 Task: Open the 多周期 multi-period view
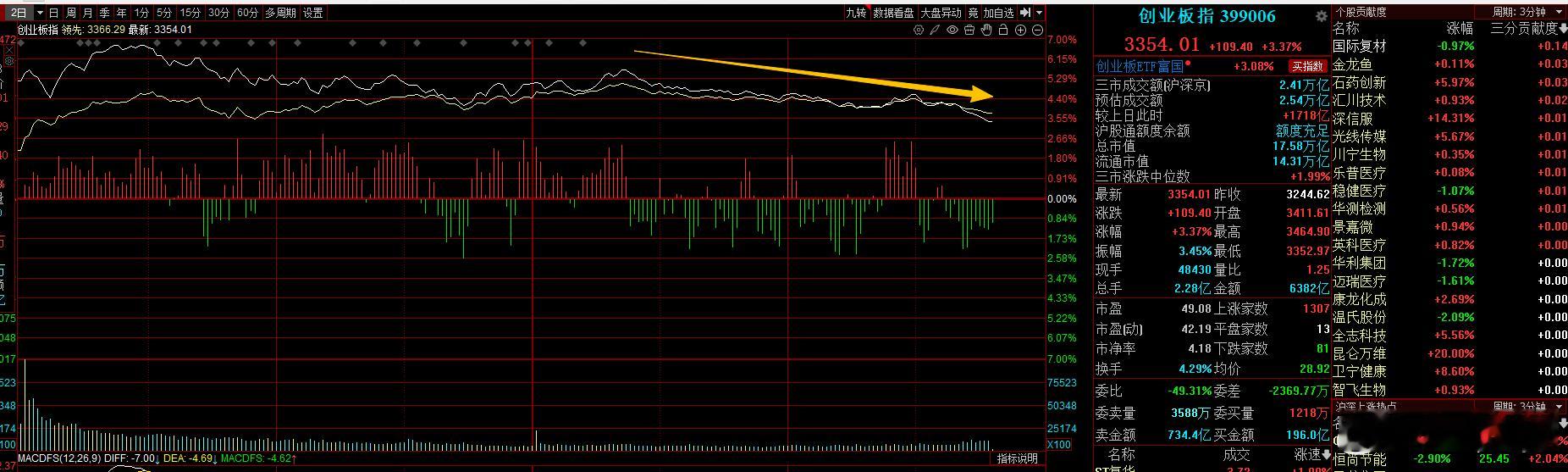[x=280, y=13]
